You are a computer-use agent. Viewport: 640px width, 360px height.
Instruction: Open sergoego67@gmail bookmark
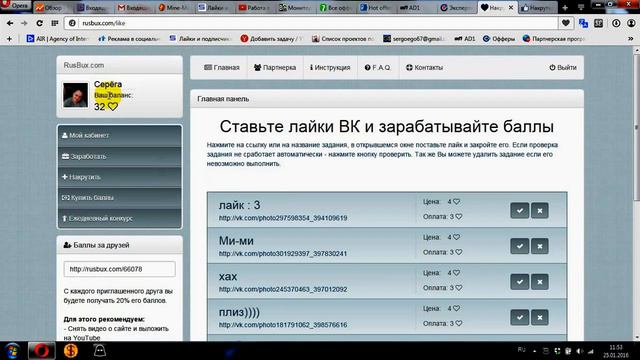pyautogui.click(x=414, y=39)
